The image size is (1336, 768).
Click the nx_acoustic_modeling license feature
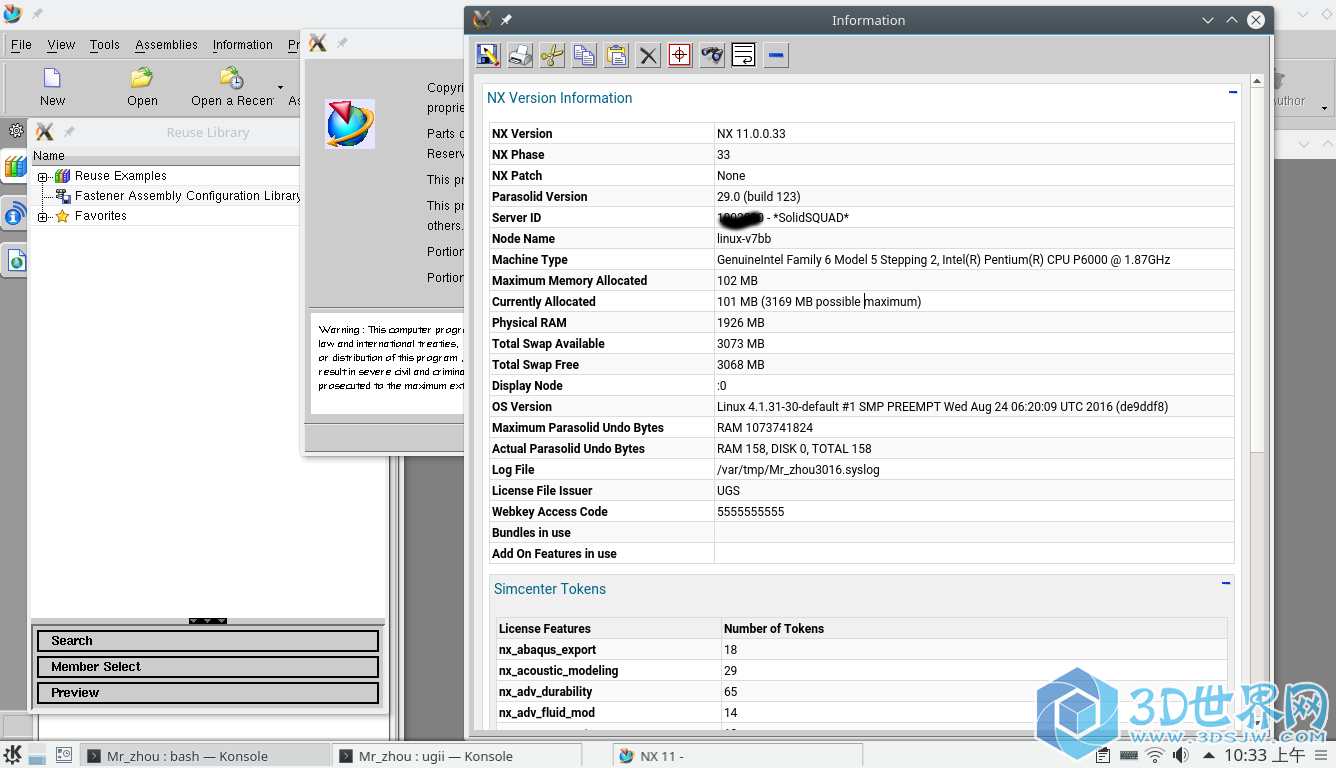click(558, 671)
